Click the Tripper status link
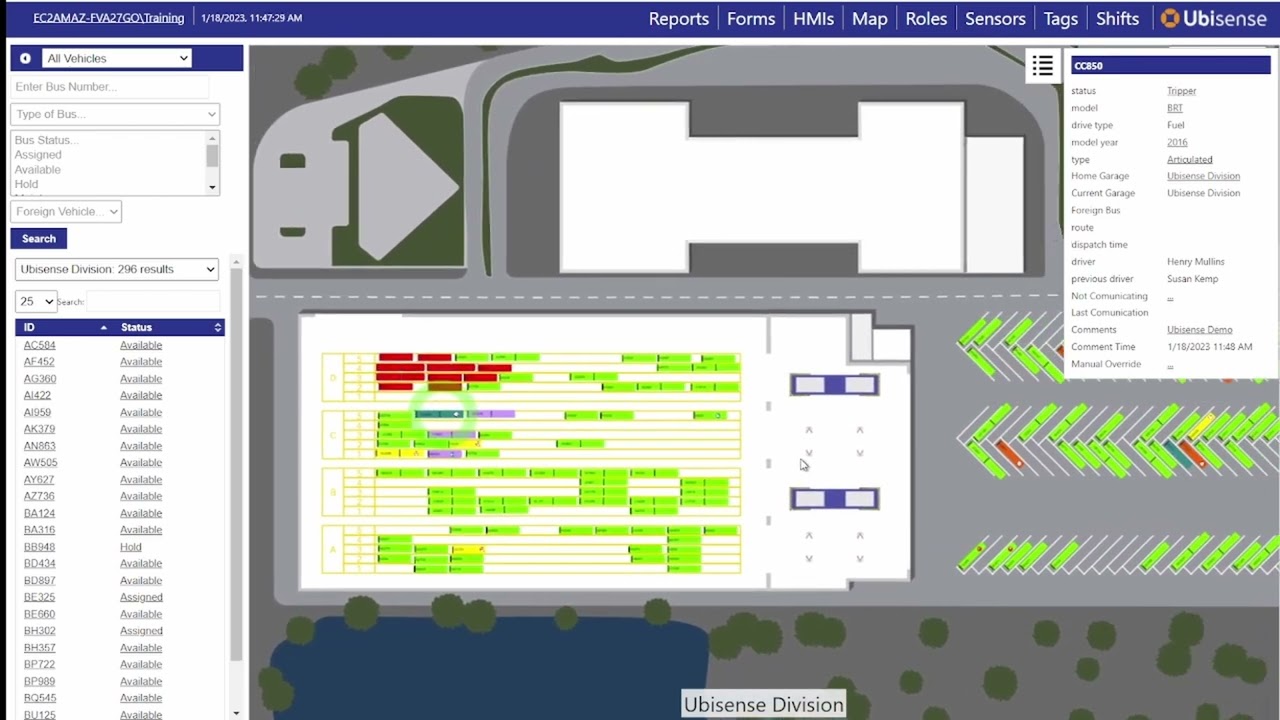Viewport: 1280px width, 720px height. [x=1181, y=91]
